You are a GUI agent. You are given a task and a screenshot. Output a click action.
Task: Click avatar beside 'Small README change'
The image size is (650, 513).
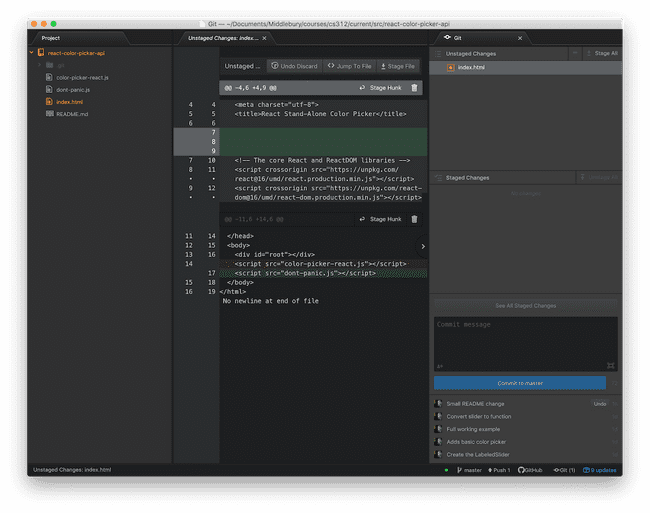[438, 404]
